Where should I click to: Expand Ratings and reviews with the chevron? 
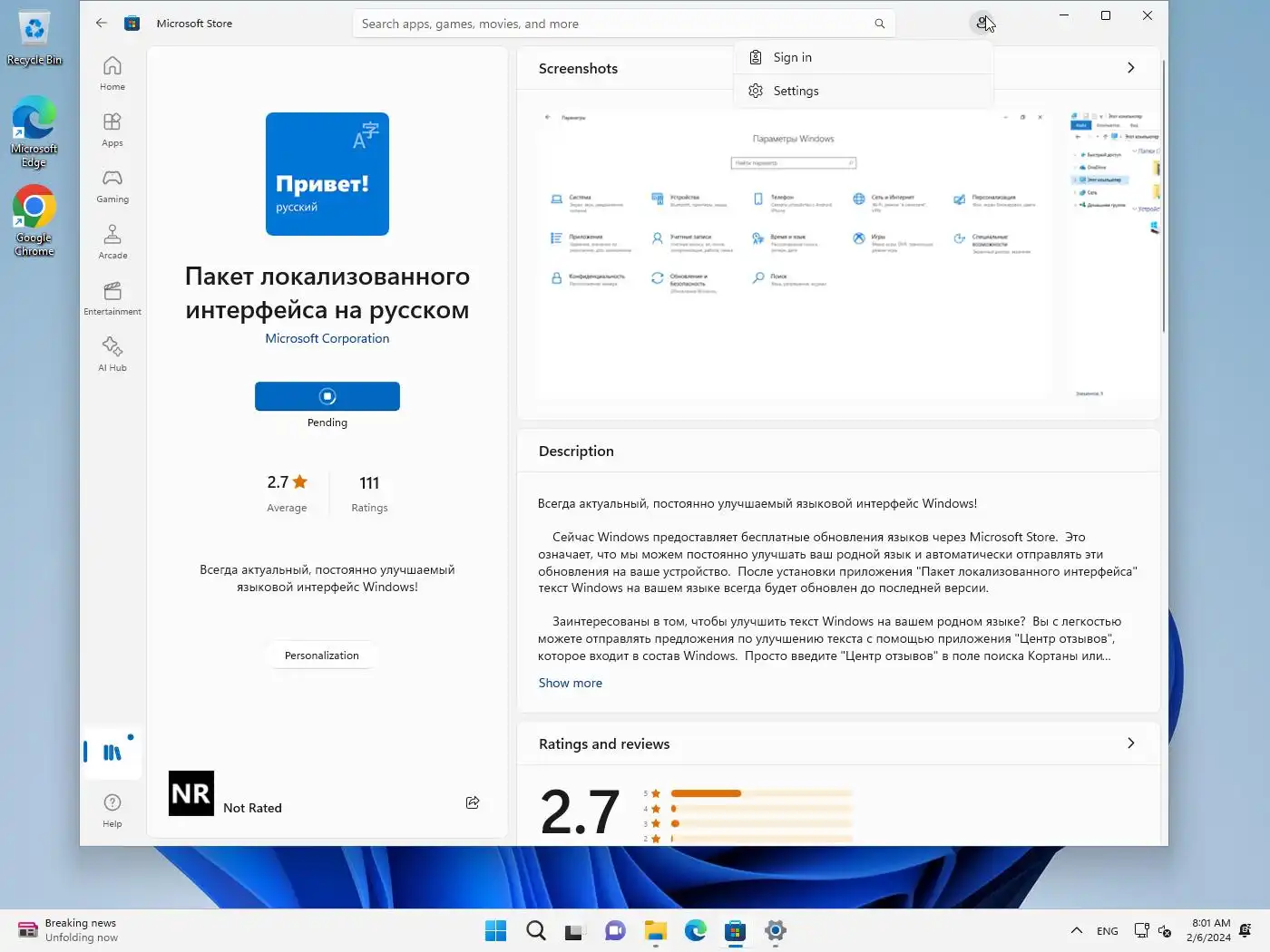[1130, 743]
